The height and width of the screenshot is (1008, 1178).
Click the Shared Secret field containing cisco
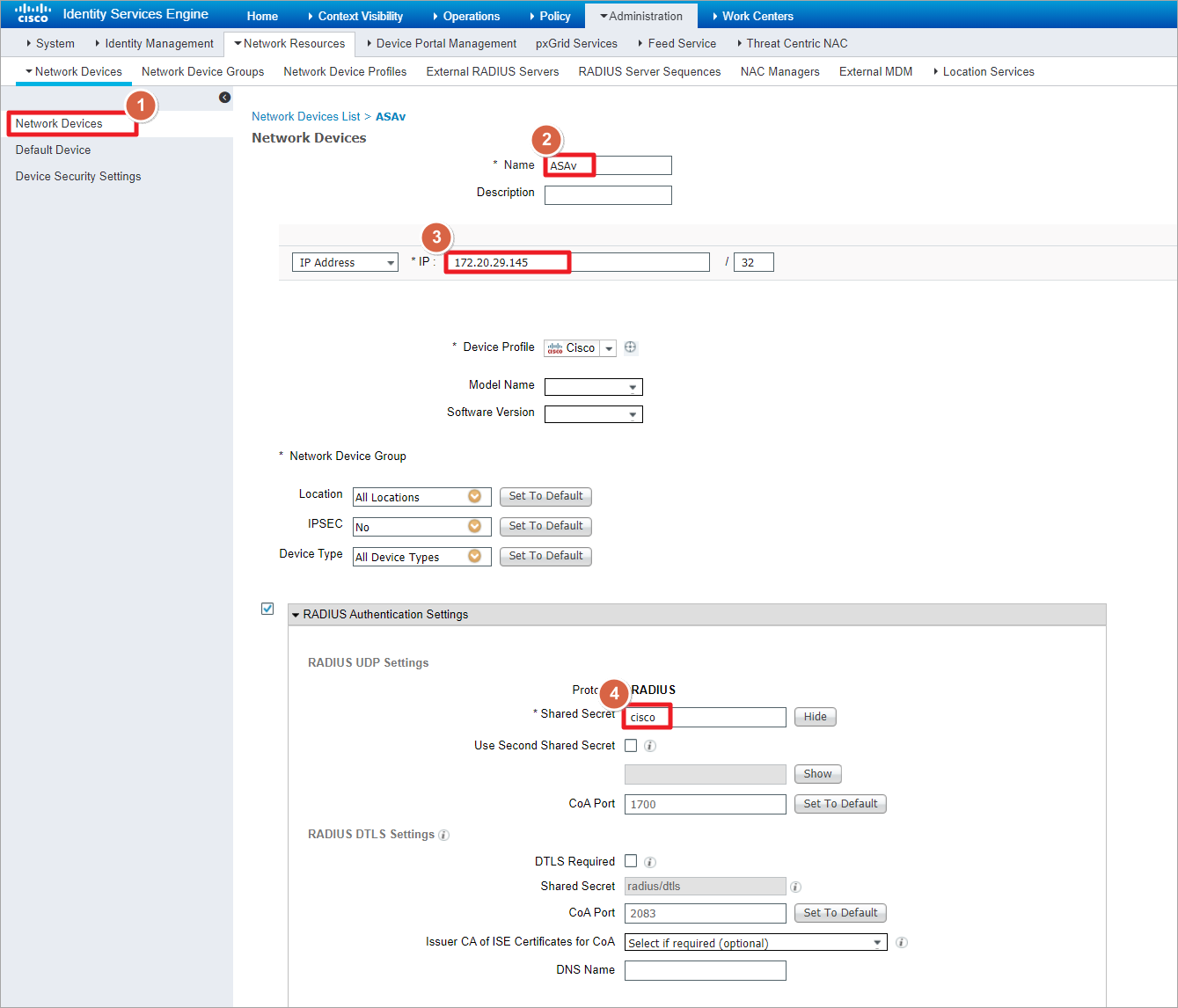(x=705, y=717)
